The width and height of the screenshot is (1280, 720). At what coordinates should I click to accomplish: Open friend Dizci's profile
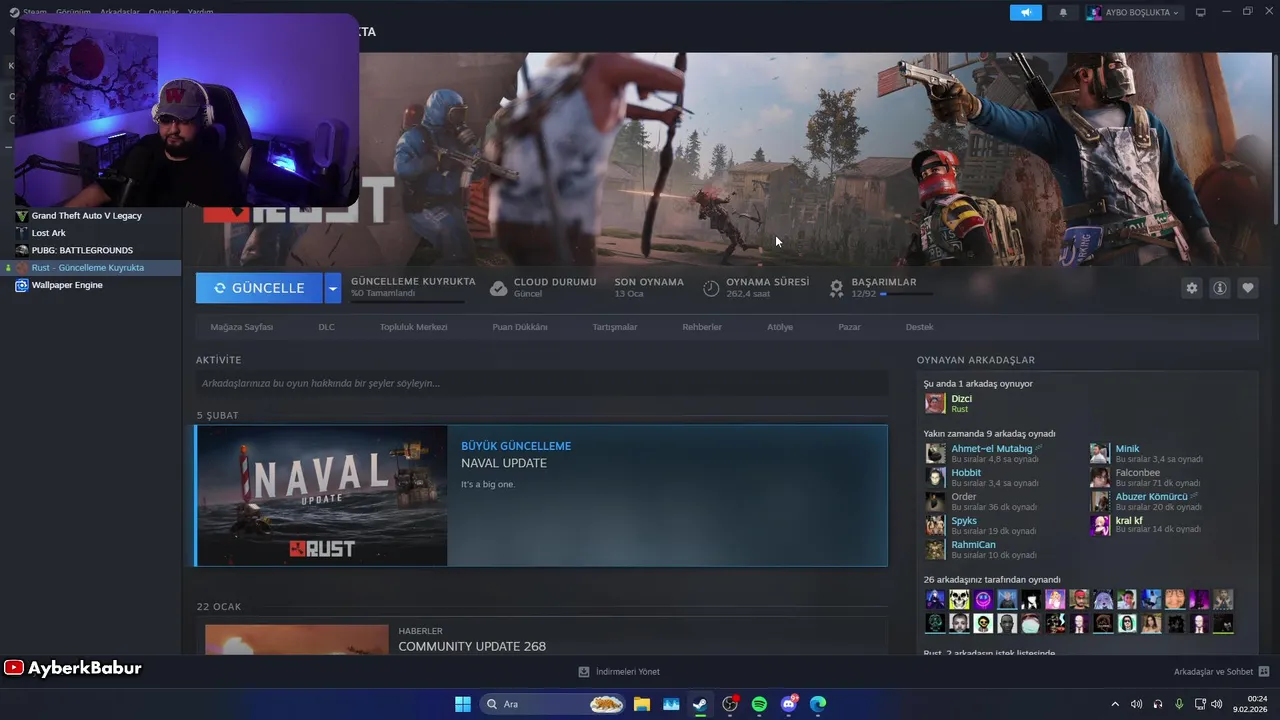(961, 399)
